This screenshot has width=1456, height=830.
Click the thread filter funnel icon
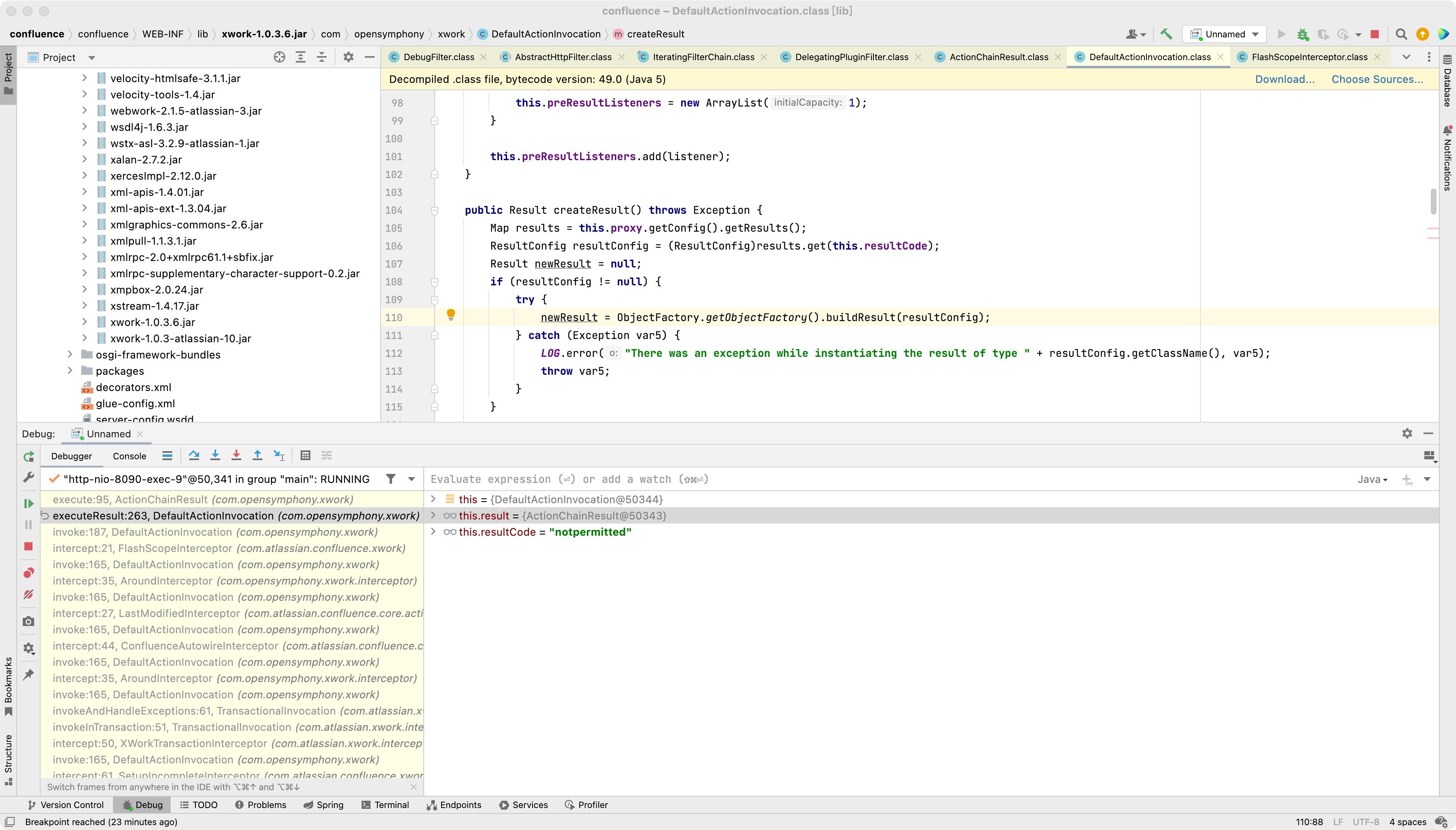[391, 479]
